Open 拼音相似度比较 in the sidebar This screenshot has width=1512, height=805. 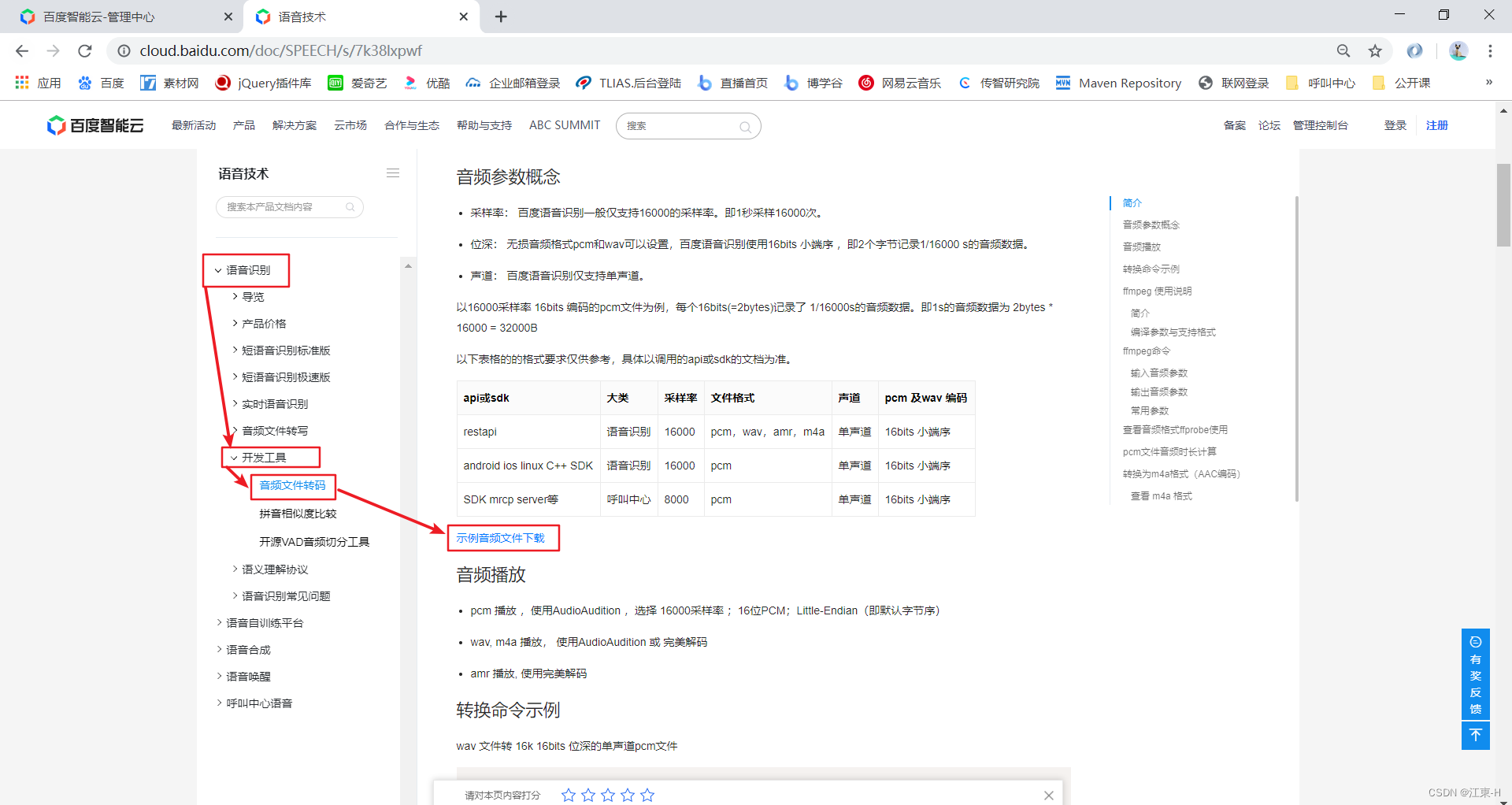(298, 514)
